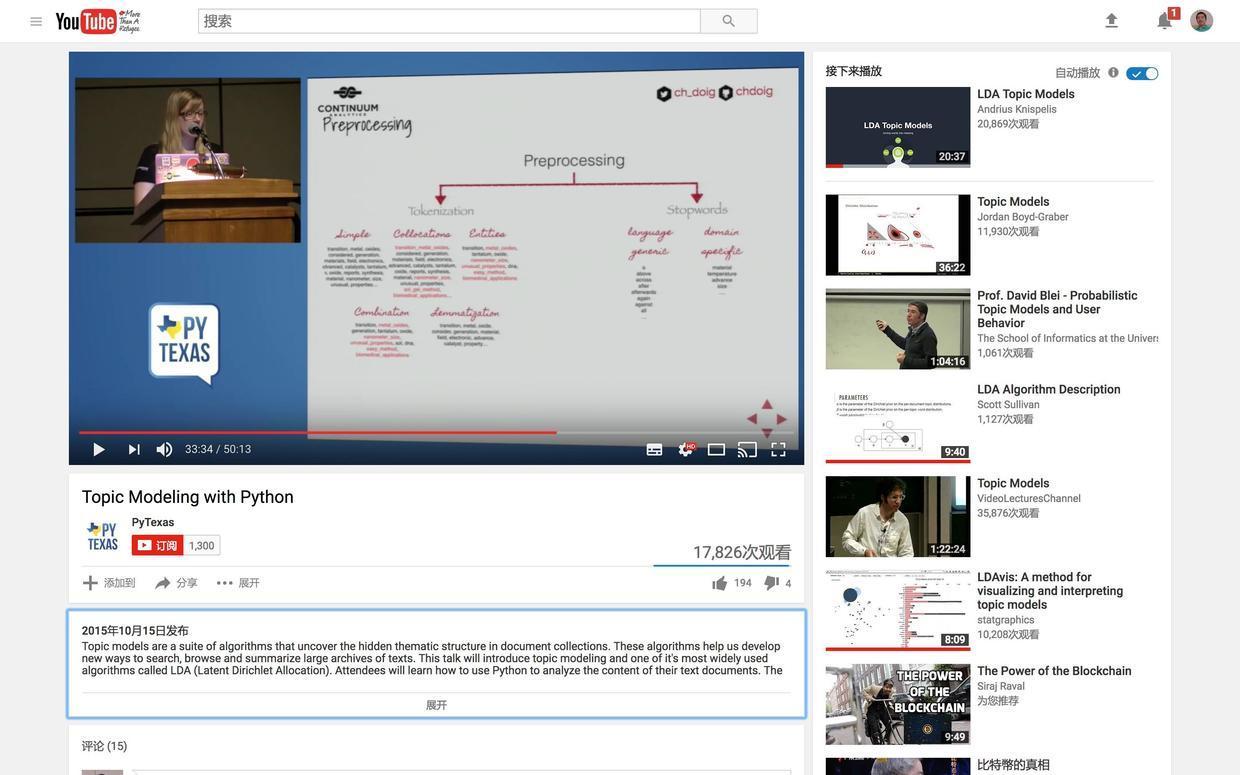Viewport: 1240px width, 775px height.
Task: Click the search magnifier button
Action: [x=728, y=21]
